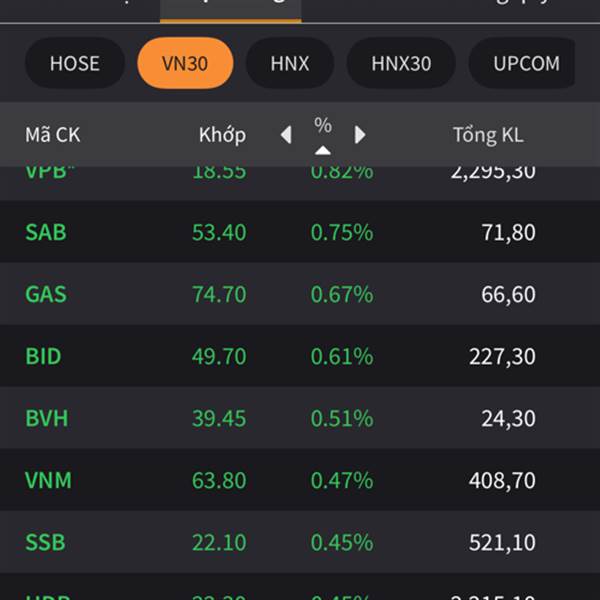The width and height of the screenshot is (600, 600).
Task: Select the SSB ticker symbol
Action: point(45,542)
